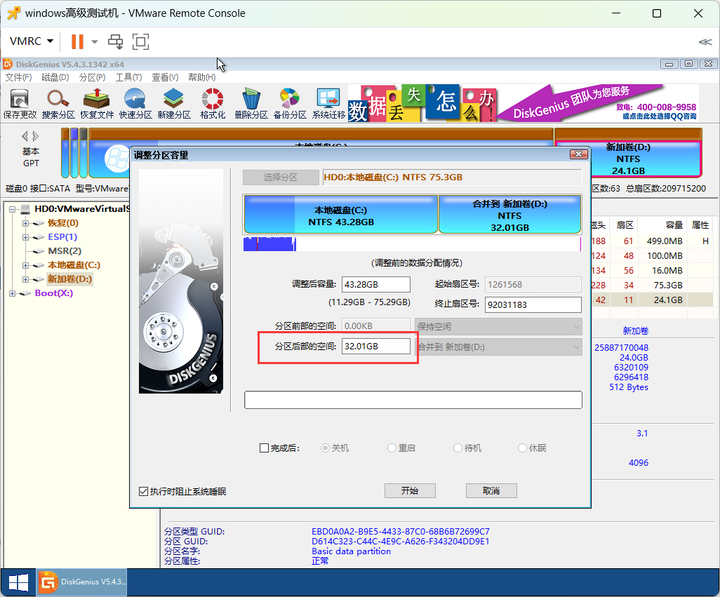Screen dimensions: 720x597
Task: Click the 选择分区 button
Action: pyautogui.click(x=281, y=177)
